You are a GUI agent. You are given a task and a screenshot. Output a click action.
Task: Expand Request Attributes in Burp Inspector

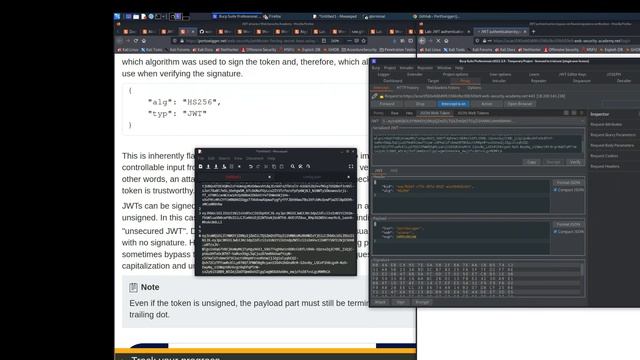pos(606,124)
